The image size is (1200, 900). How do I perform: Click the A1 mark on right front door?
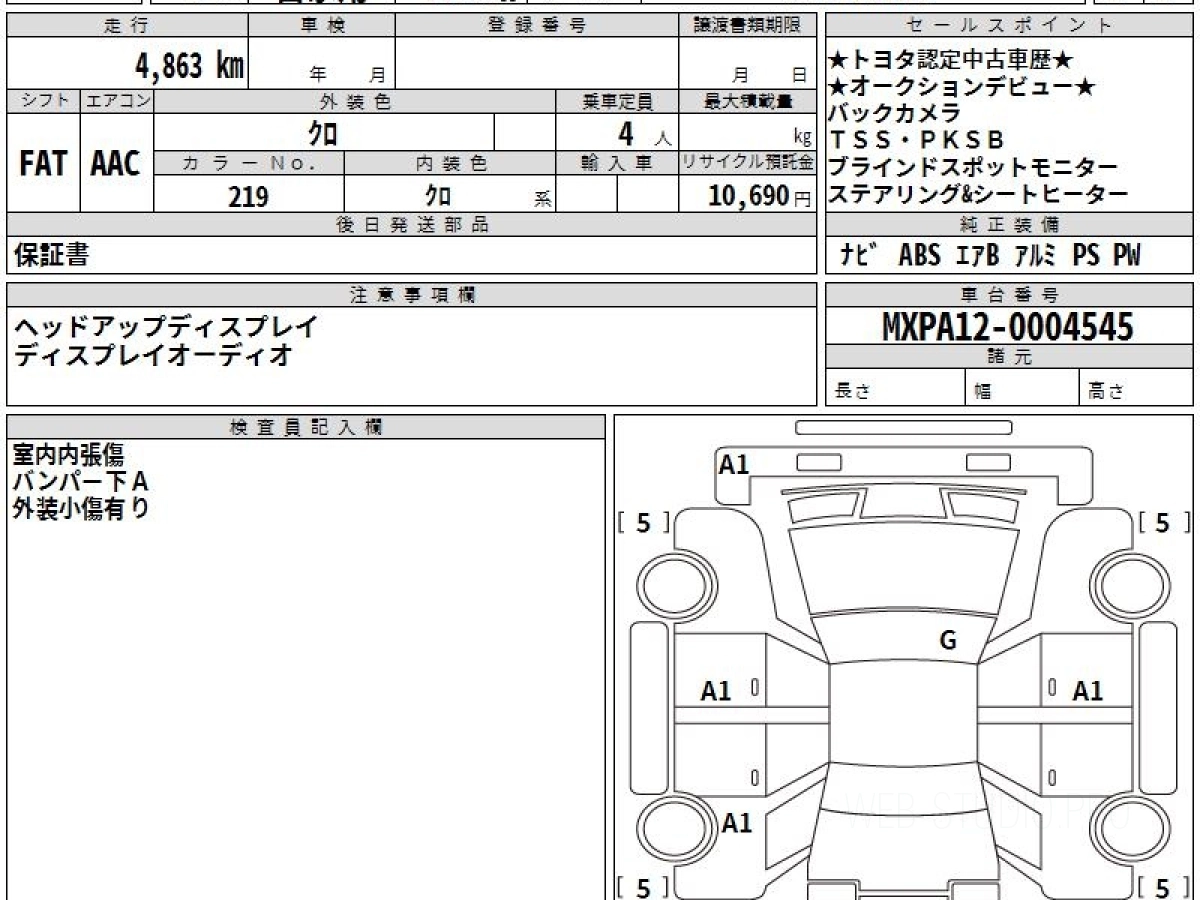click(x=1088, y=691)
